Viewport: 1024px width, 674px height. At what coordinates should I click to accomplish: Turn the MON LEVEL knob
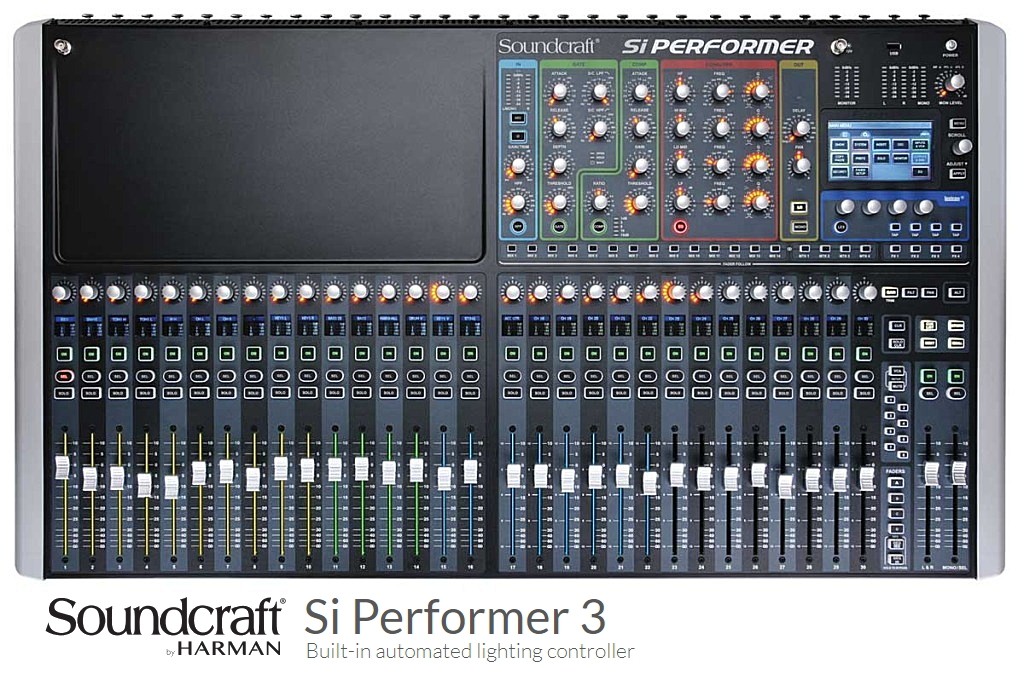coord(956,82)
